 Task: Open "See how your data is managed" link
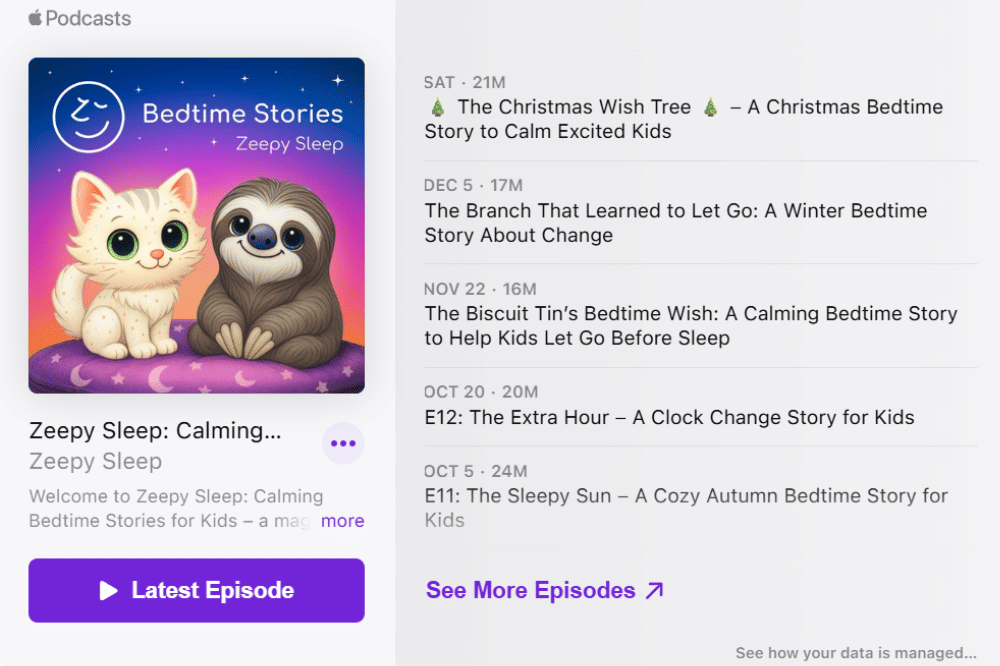click(x=856, y=653)
